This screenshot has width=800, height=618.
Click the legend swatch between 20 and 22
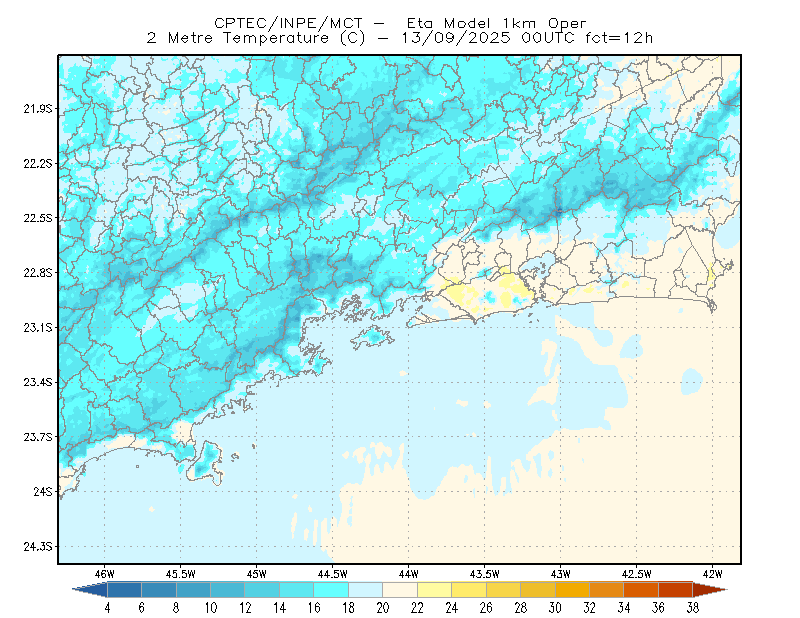click(x=400, y=589)
